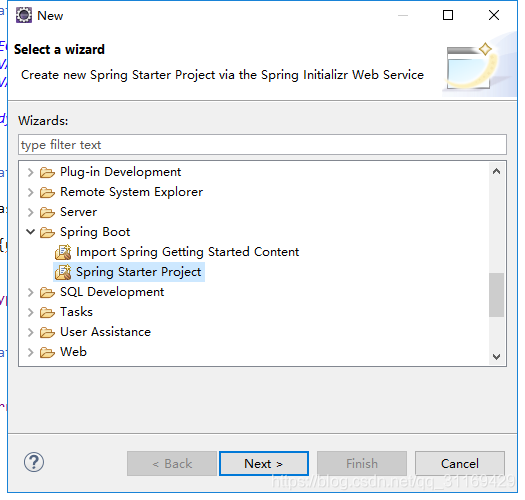The width and height of the screenshot is (525, 500).
Task: Expand the Web category
Action: (x=30, y=352)
